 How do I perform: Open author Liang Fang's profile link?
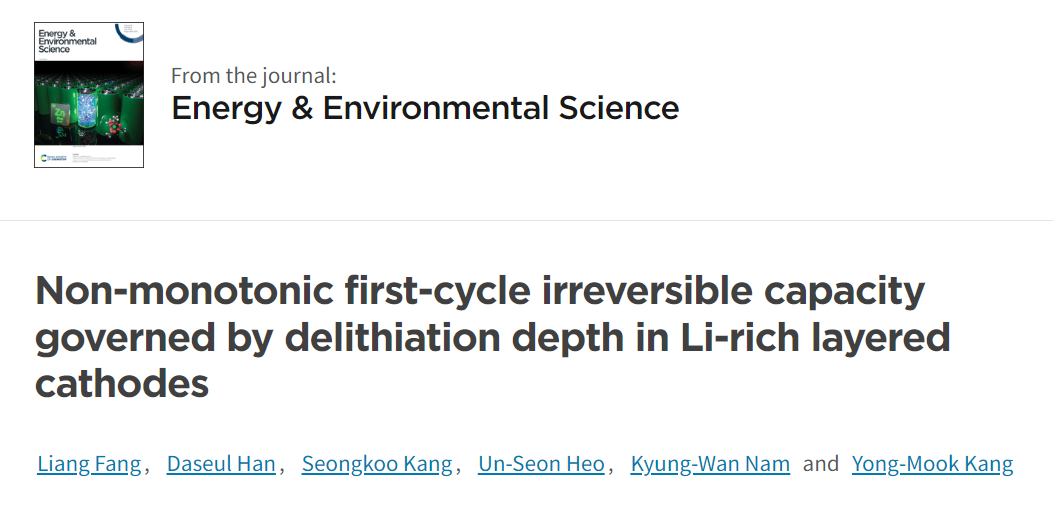point(89,464)
